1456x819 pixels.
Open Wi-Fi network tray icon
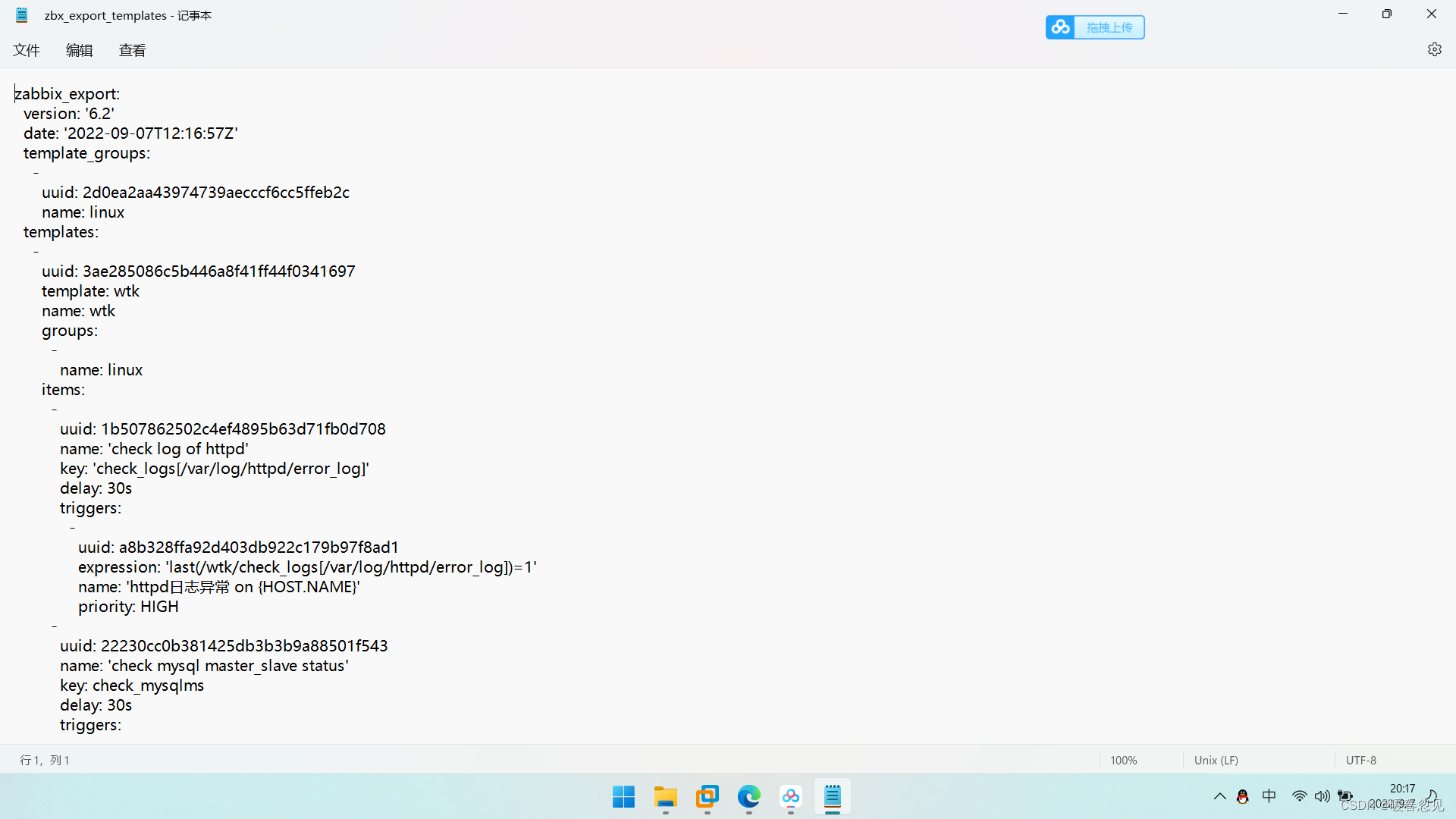1300,796
